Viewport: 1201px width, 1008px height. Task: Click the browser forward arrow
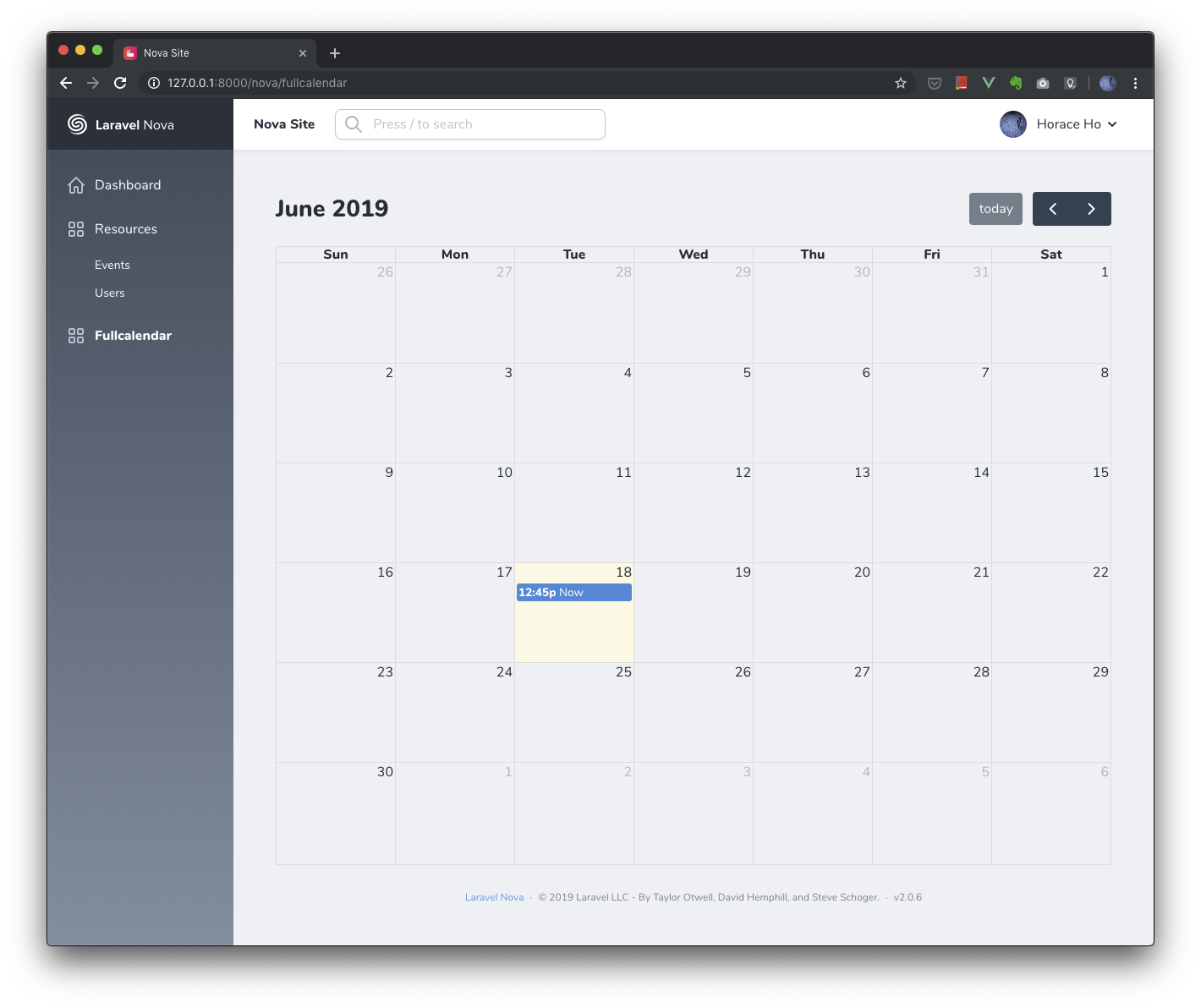pos(93,83)
